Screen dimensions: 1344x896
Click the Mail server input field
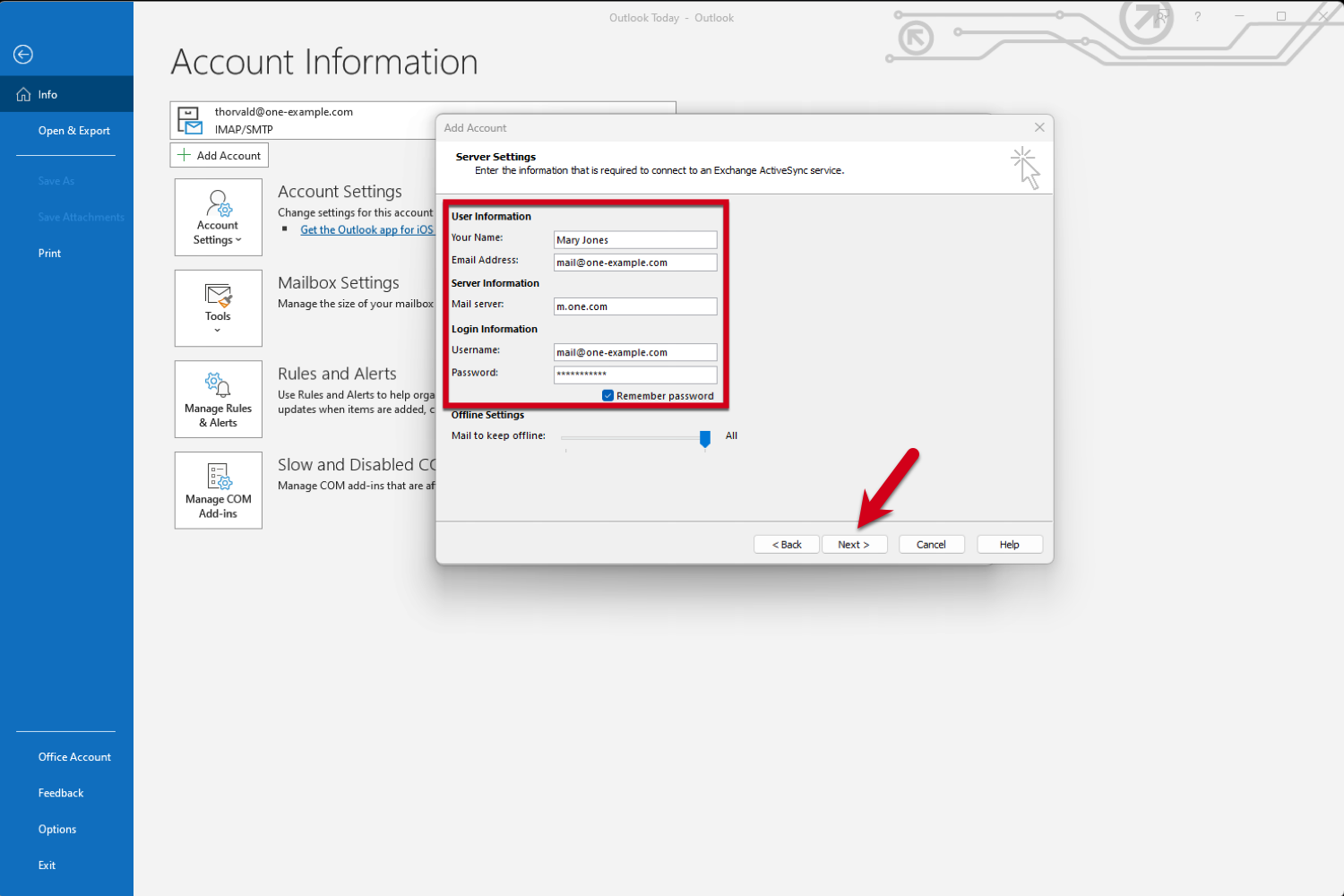[x=634, y=306]
